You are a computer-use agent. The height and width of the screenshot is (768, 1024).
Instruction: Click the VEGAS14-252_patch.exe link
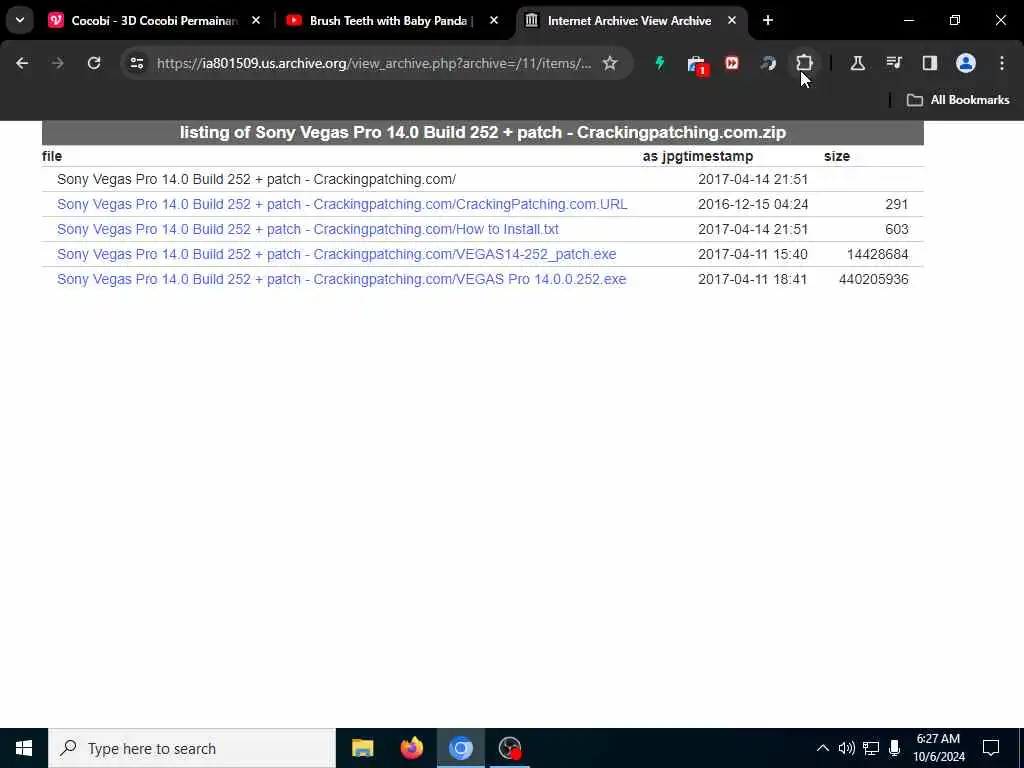[x=336, y=254]
